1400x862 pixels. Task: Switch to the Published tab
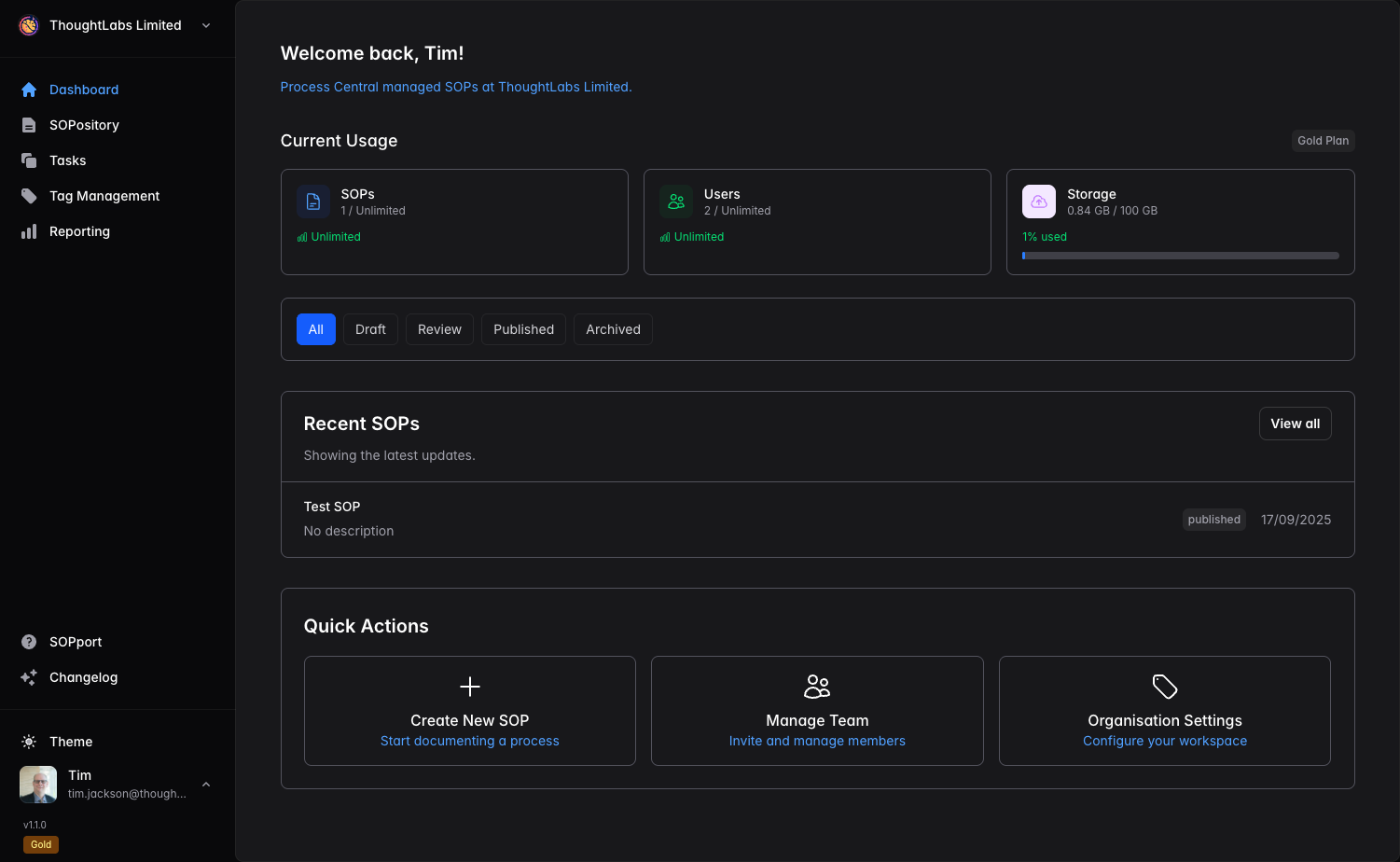(523, 328)
